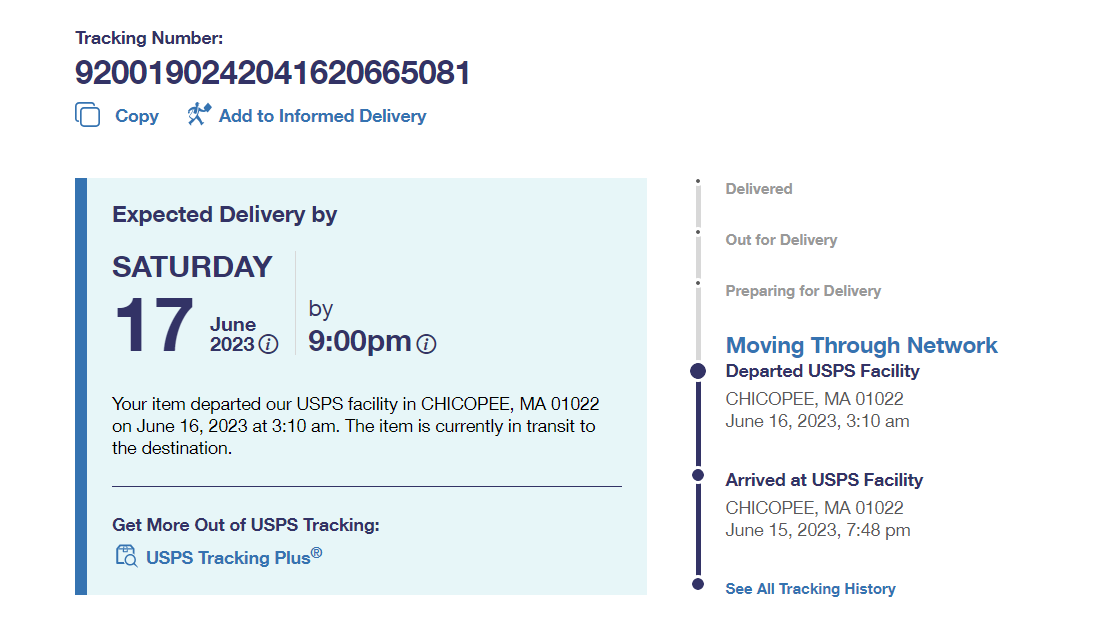Click the Informed Delivery running mail carrier icon
The image size is (1114, 623).
(x=199, y=115)
